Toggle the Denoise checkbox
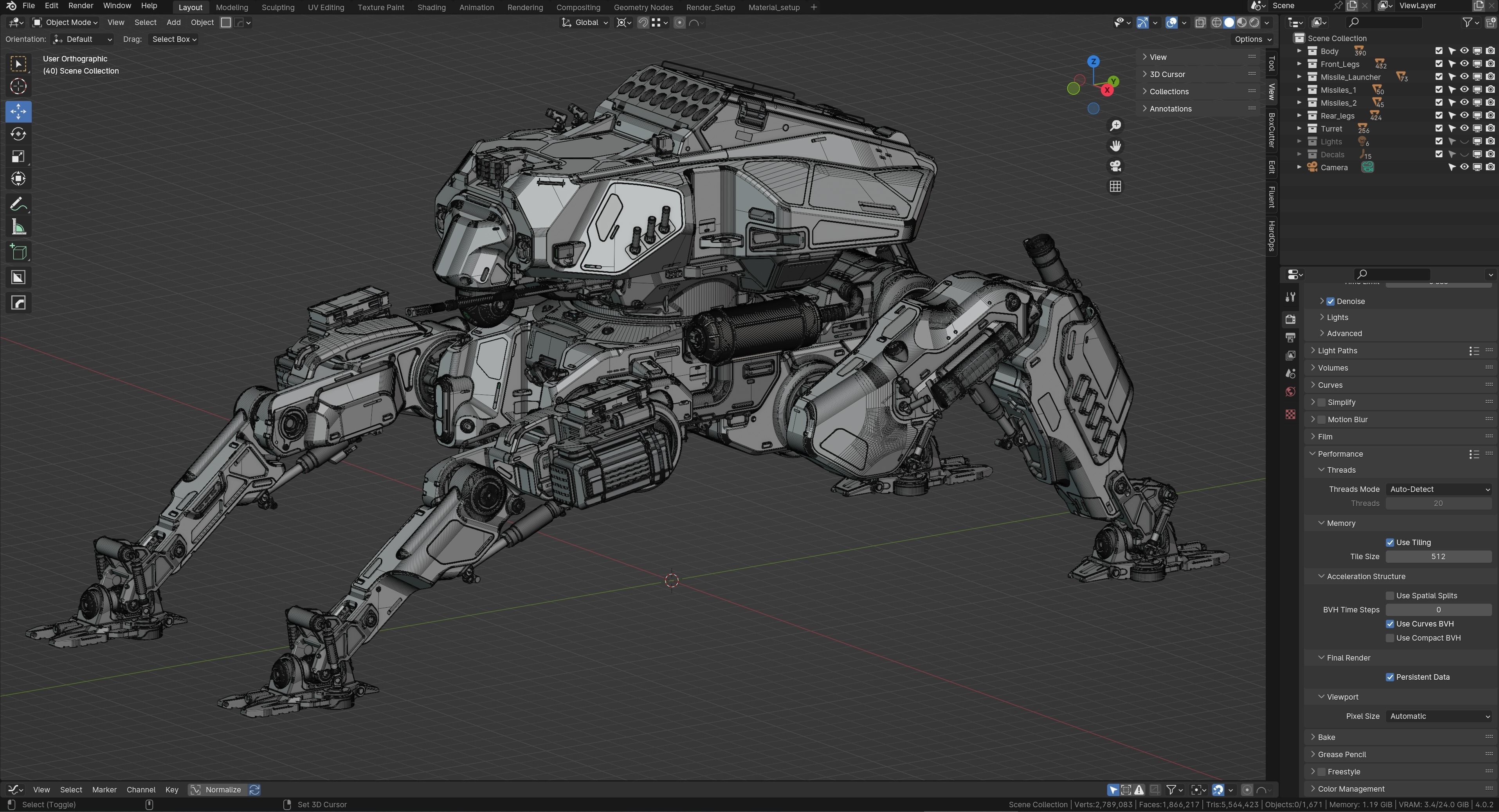The width and height of the screenshot is (1499, 812). [1330, 301]
